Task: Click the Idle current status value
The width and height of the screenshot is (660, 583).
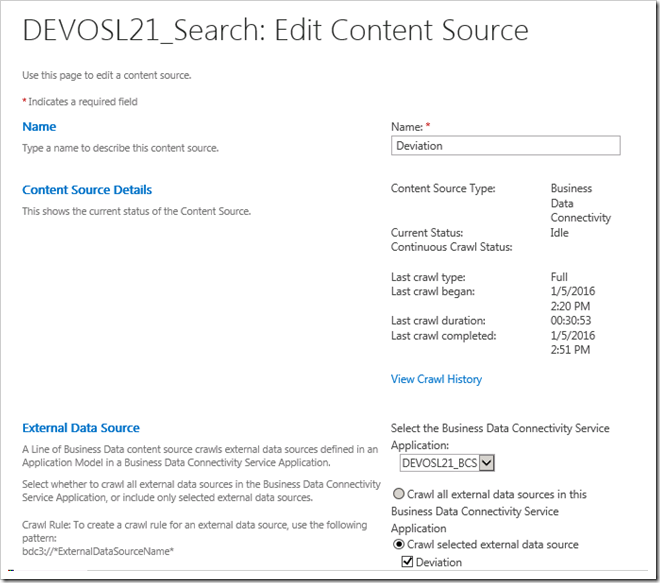Action: (x=559, y=233)
